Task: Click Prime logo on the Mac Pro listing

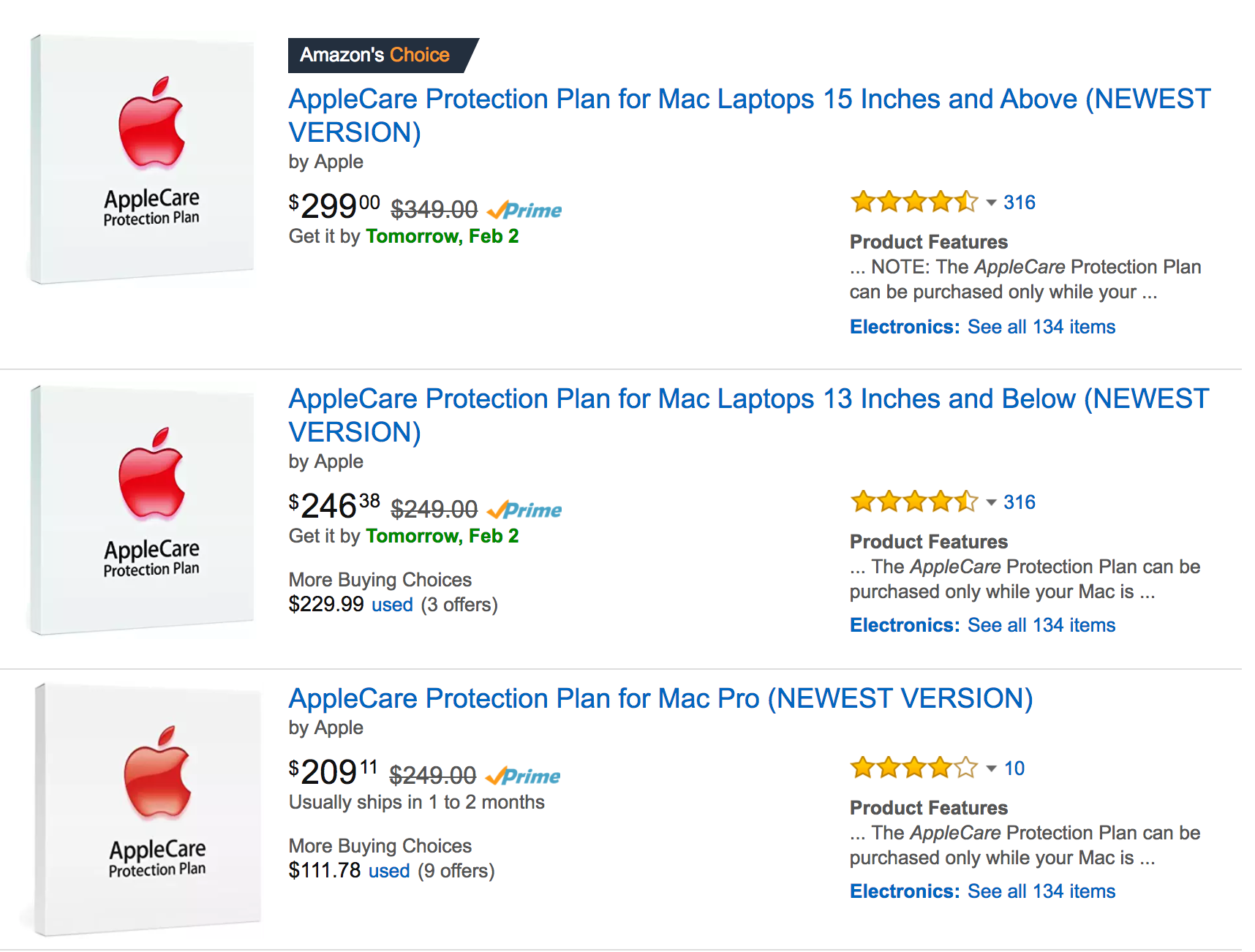Action: 523,777
